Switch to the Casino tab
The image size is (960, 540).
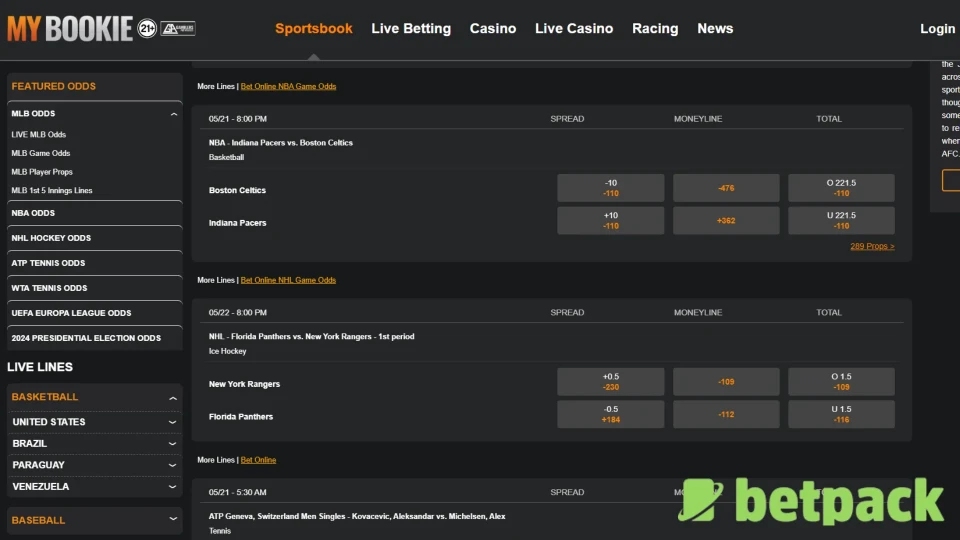(x=493, y=29)
